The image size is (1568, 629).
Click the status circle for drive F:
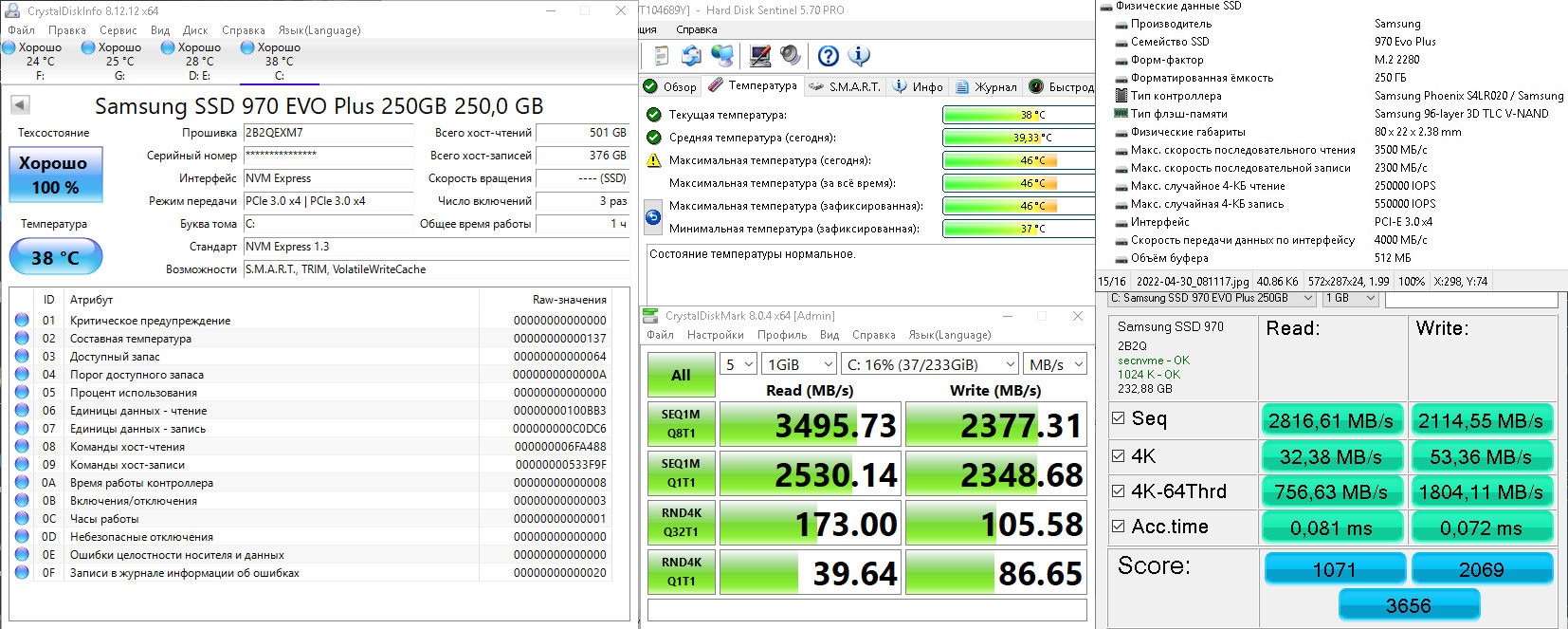[x=9, y=47]
